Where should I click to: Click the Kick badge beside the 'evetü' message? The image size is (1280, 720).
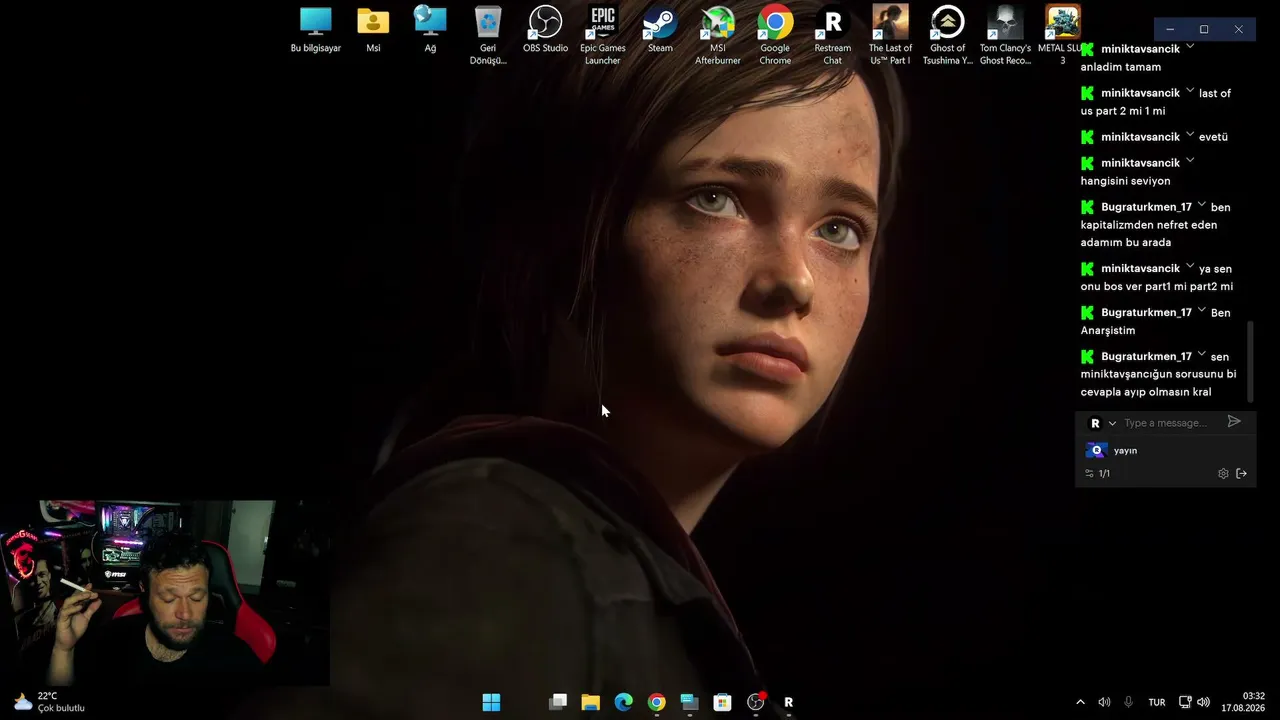tap(1087, 137)
